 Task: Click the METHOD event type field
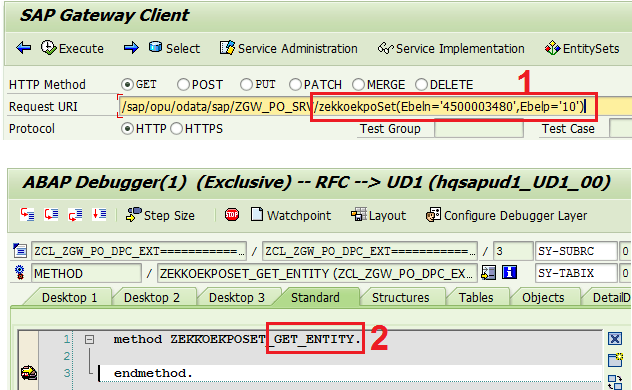86,274
